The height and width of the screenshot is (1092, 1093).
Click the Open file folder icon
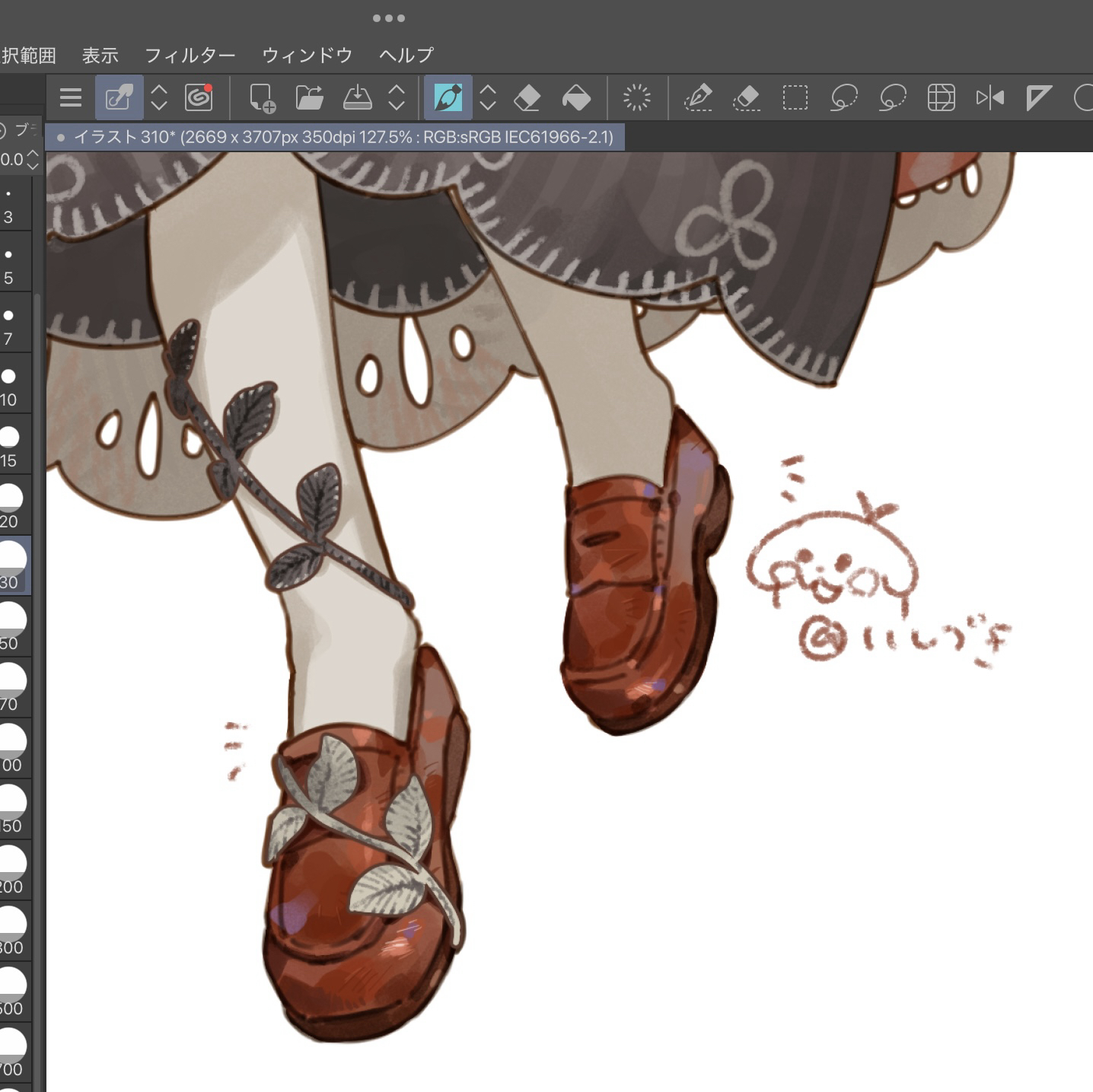point(309,97)
